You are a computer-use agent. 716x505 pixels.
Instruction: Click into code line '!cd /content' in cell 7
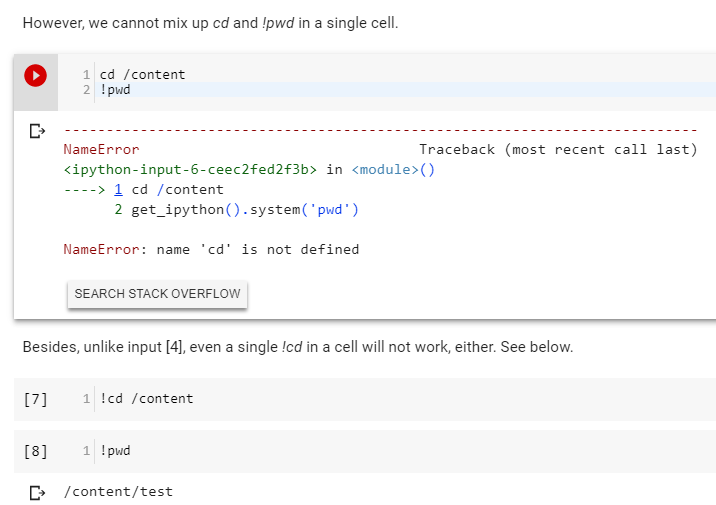tap(147, 399)
